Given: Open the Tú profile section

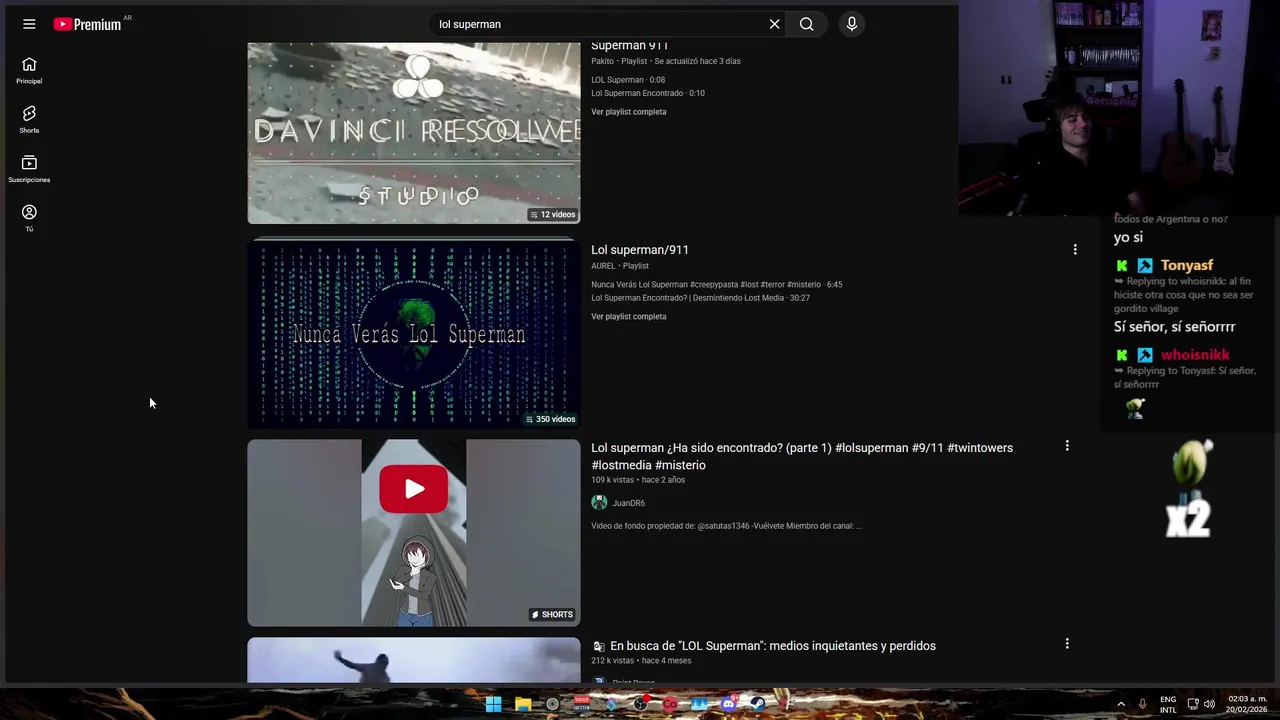Looking at the screenshot, I should tap(29, 218).
